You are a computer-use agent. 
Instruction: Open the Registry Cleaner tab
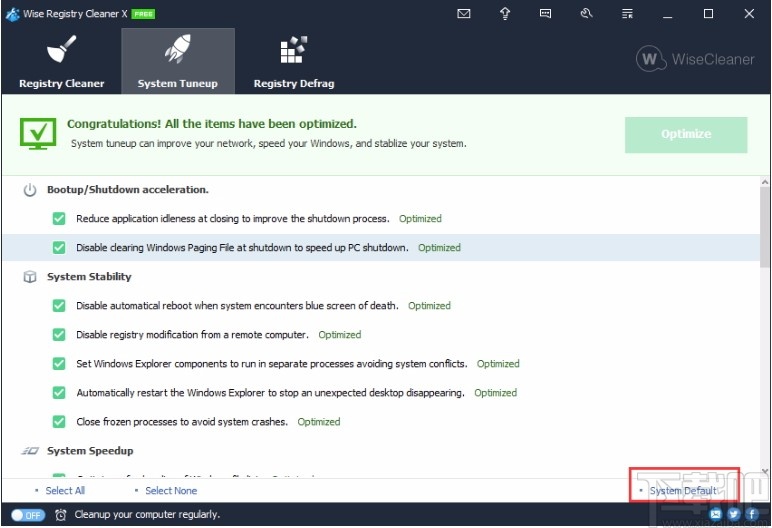[x=62, y=61]
